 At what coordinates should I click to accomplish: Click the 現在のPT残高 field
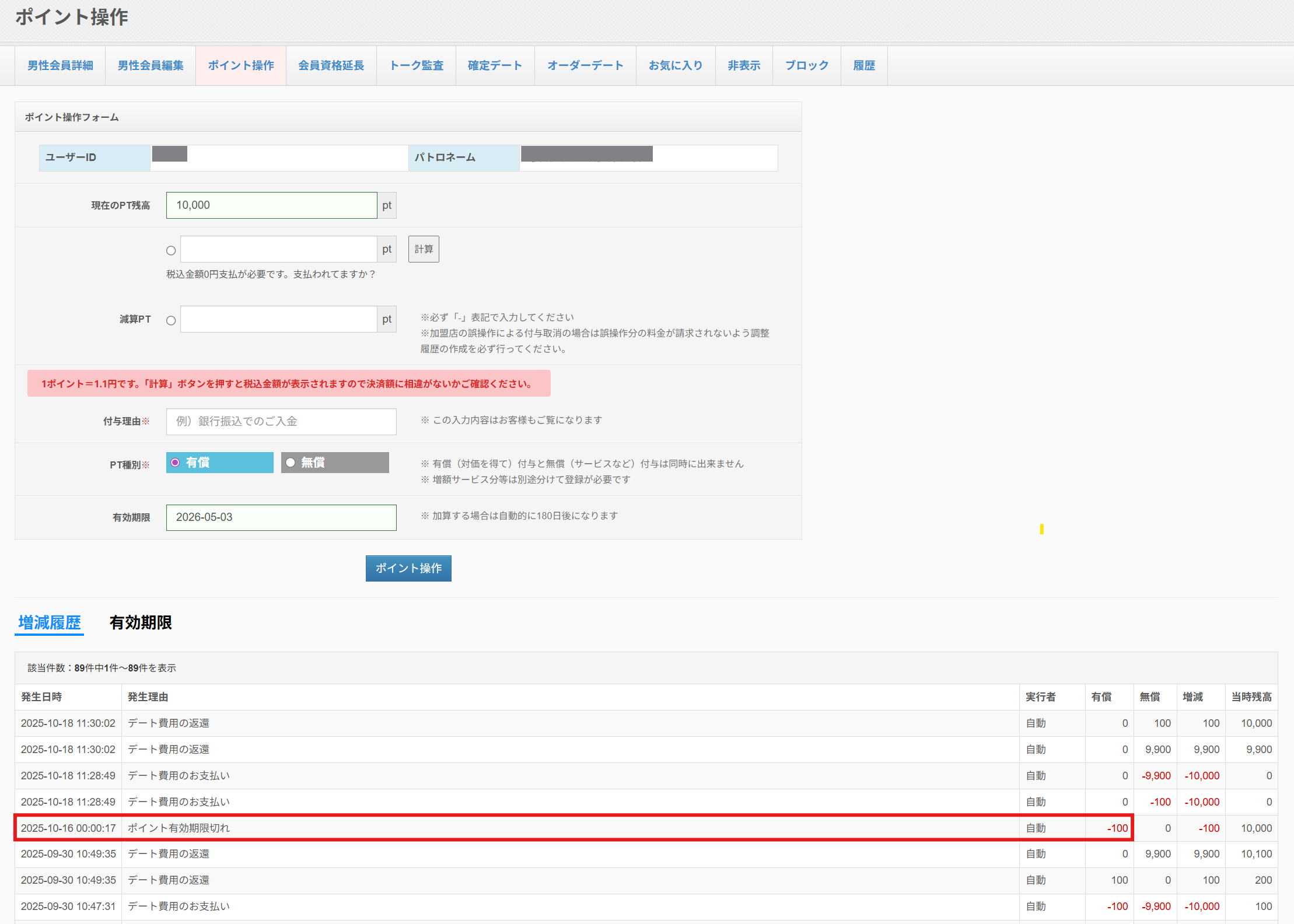tap(271, 205)
